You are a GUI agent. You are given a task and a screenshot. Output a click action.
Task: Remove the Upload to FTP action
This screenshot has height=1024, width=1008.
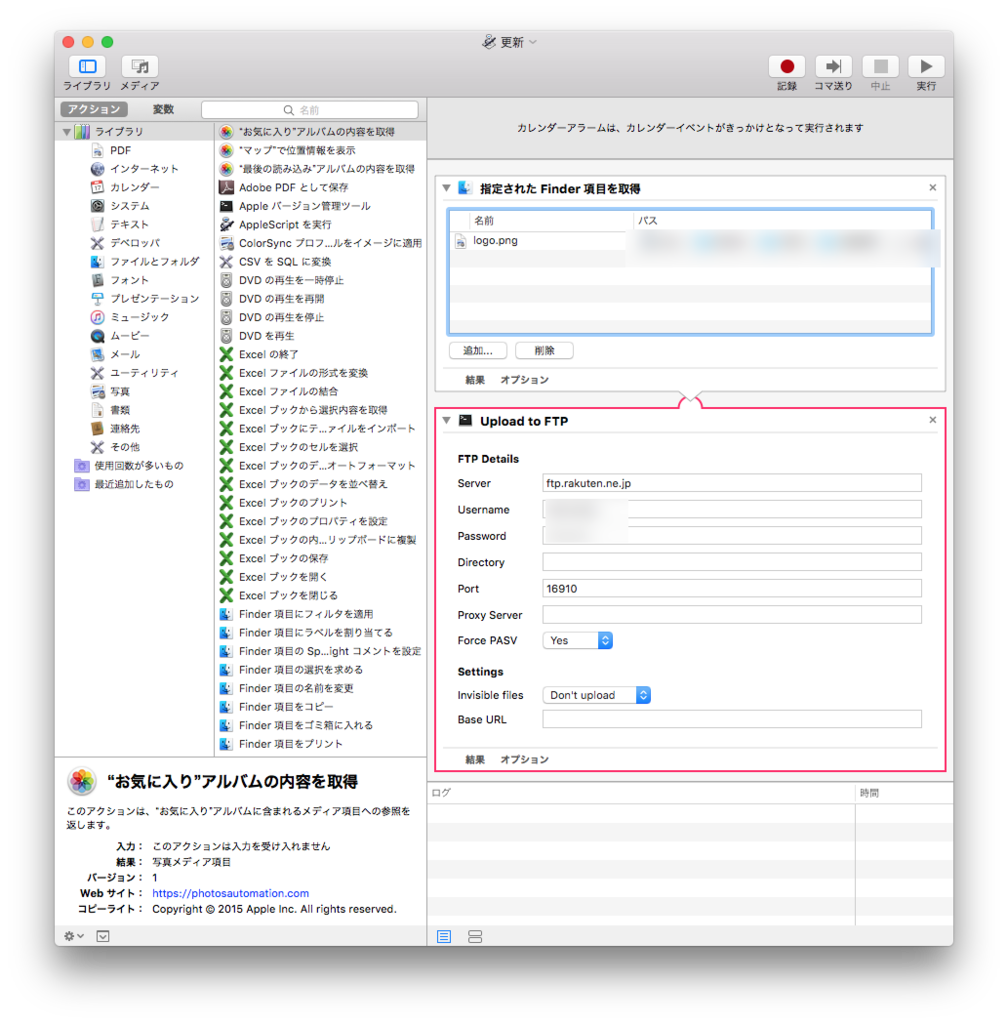click(932, 421)
